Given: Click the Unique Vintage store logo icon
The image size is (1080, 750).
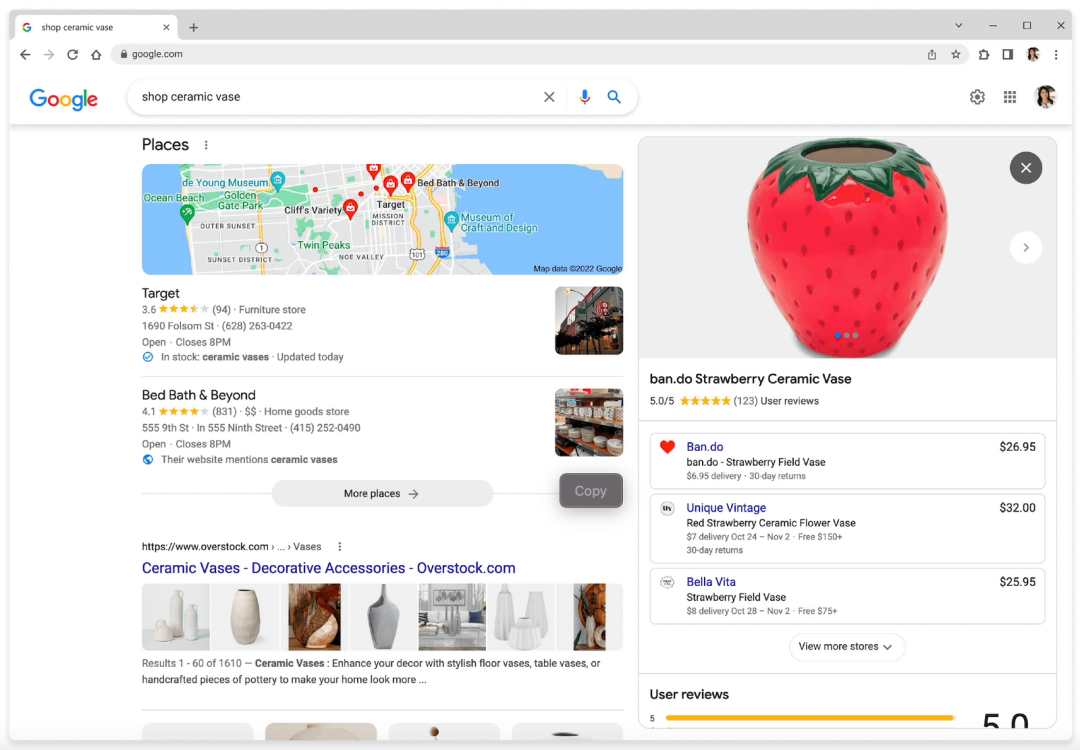Looking at the screenshot, I should [667, 509].
